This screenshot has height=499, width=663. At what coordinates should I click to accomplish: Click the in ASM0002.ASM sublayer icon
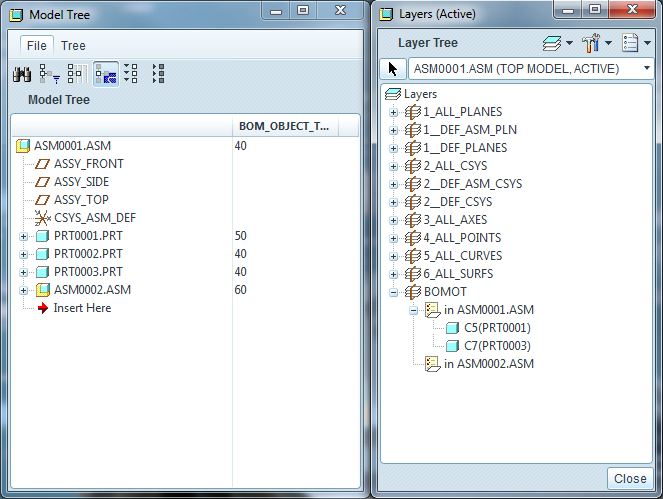tap(433, 364)
